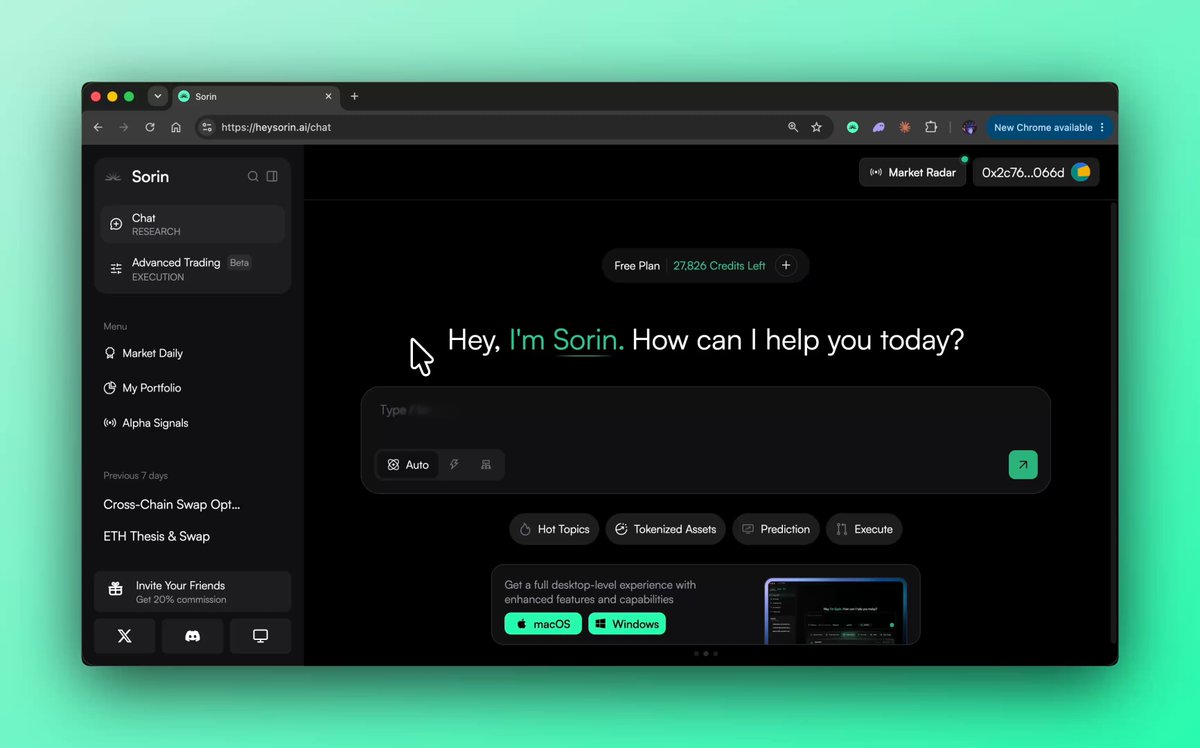Bookmark this page with star icon
The height and width of the screenshot is (748, 1200).
pos(816,127)
